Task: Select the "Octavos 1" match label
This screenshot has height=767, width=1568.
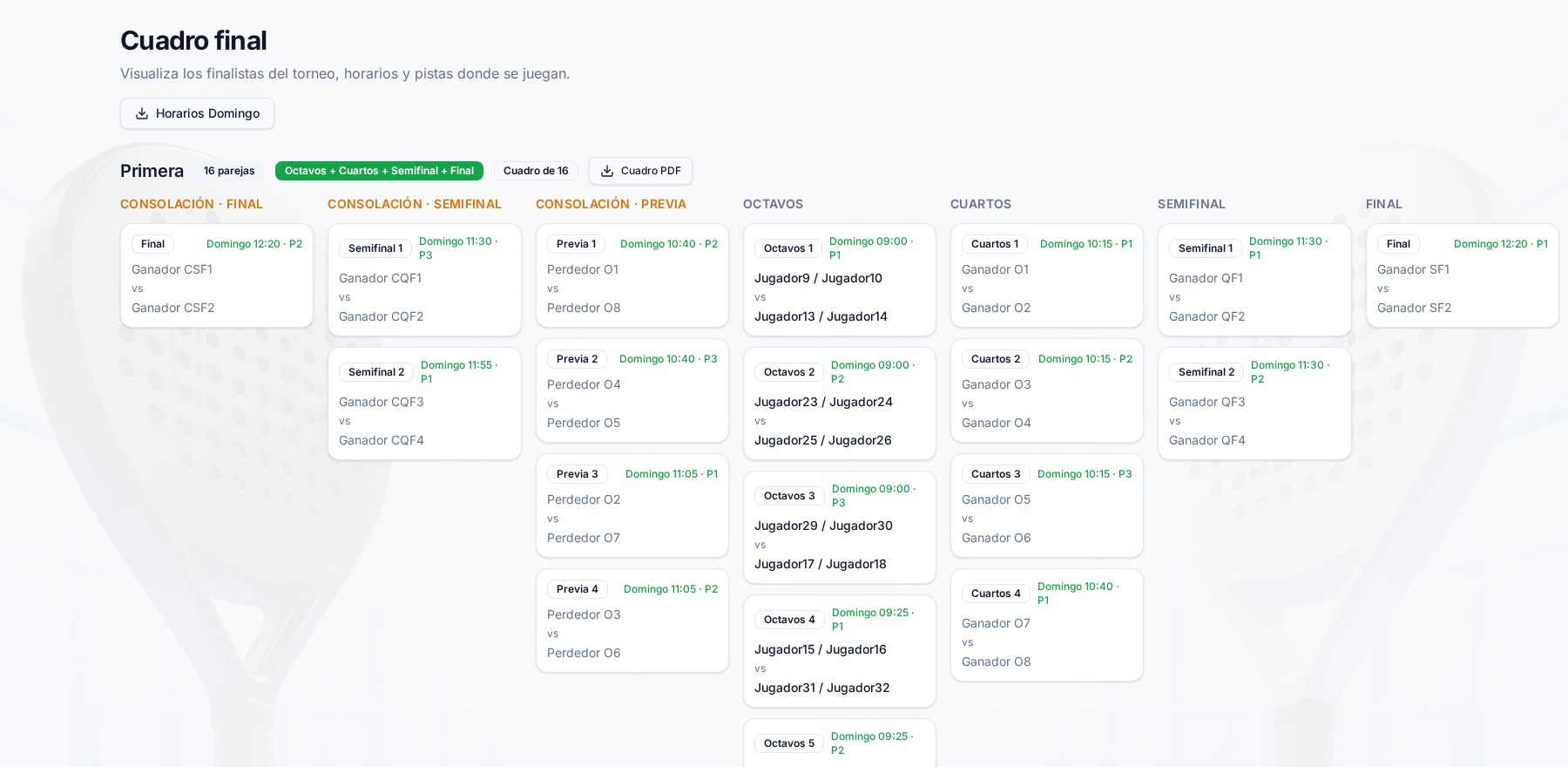Action: pos(788,248)
